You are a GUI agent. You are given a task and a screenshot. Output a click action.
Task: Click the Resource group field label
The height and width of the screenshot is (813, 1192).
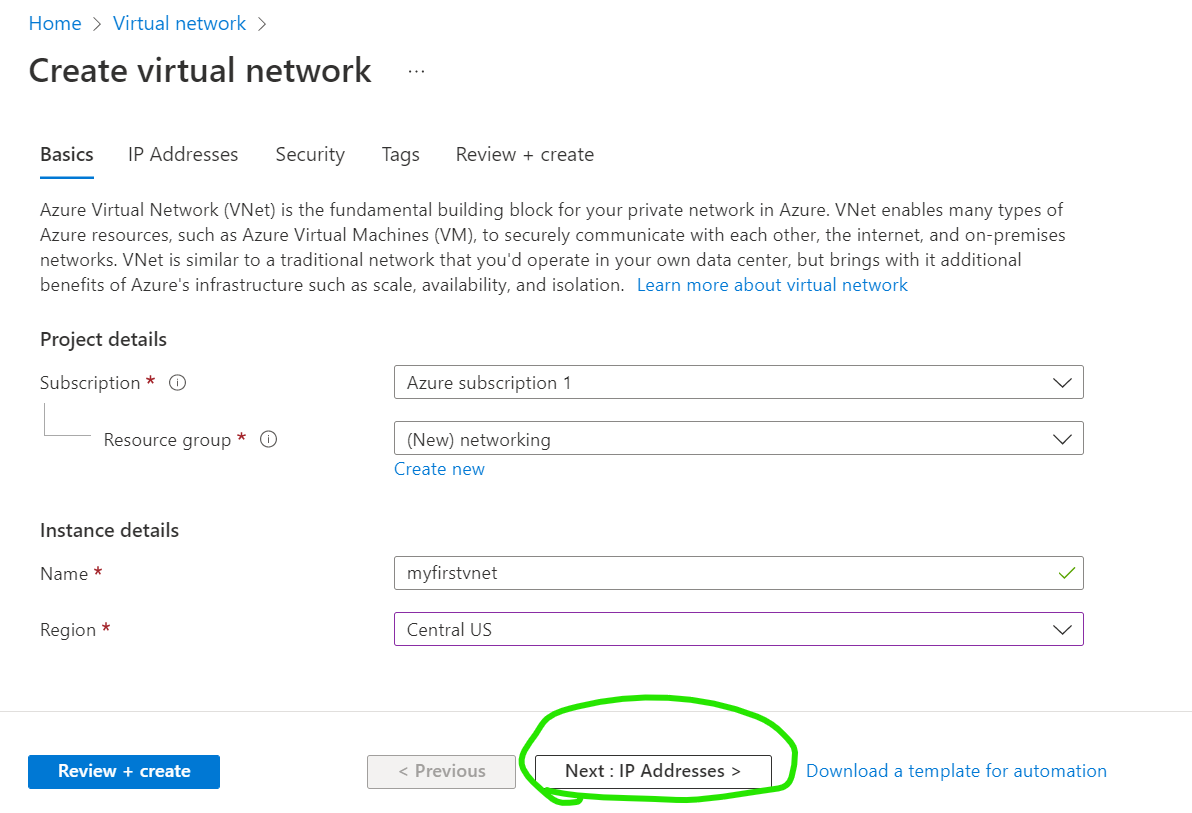click(167, 440)
